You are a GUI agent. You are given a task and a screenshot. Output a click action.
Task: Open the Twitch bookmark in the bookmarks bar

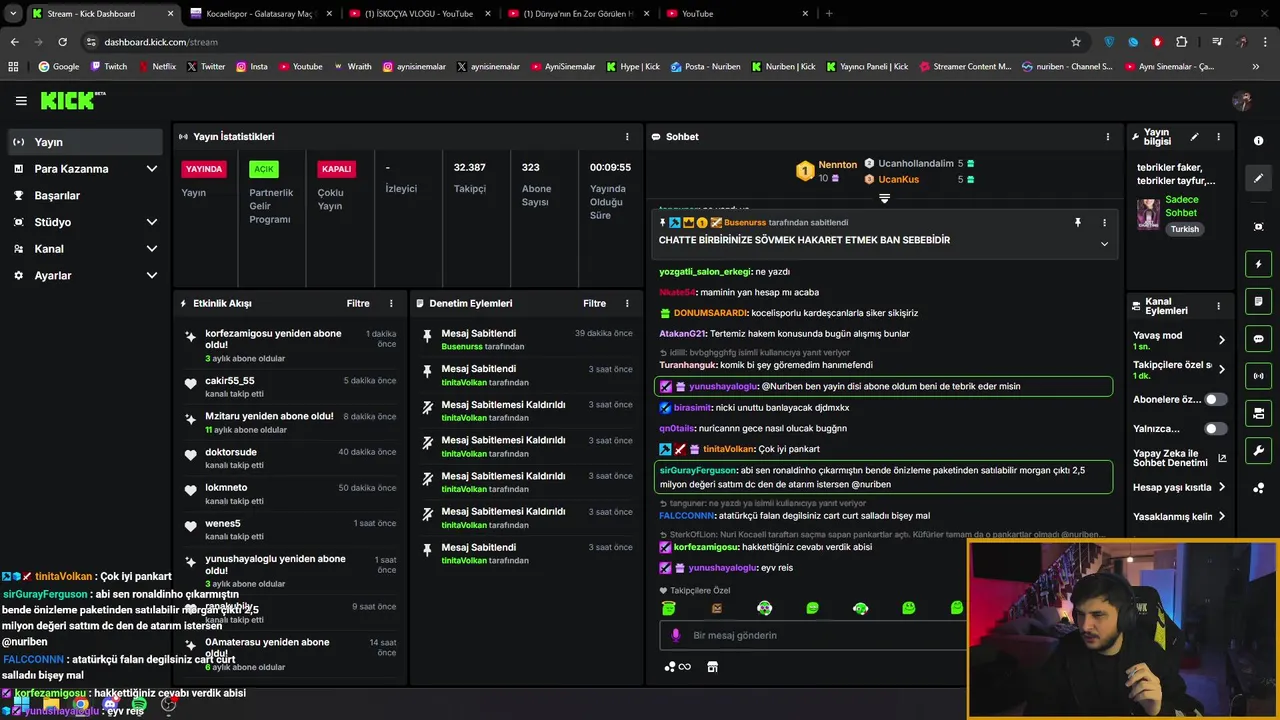pos(109,67)
